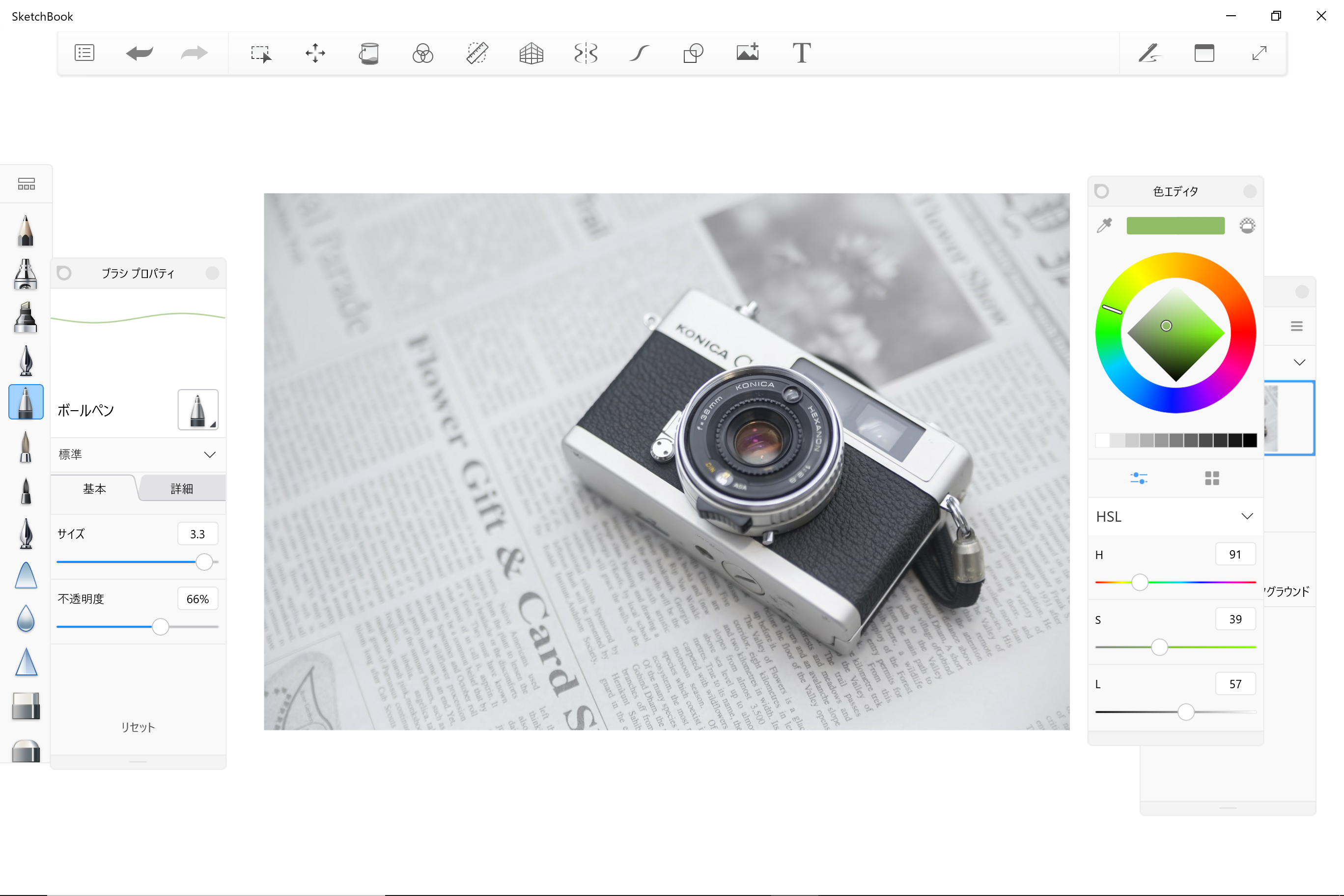Select the Text tool
The height and width of the screenshot is (896, 1344).
[x=802, y=53]
